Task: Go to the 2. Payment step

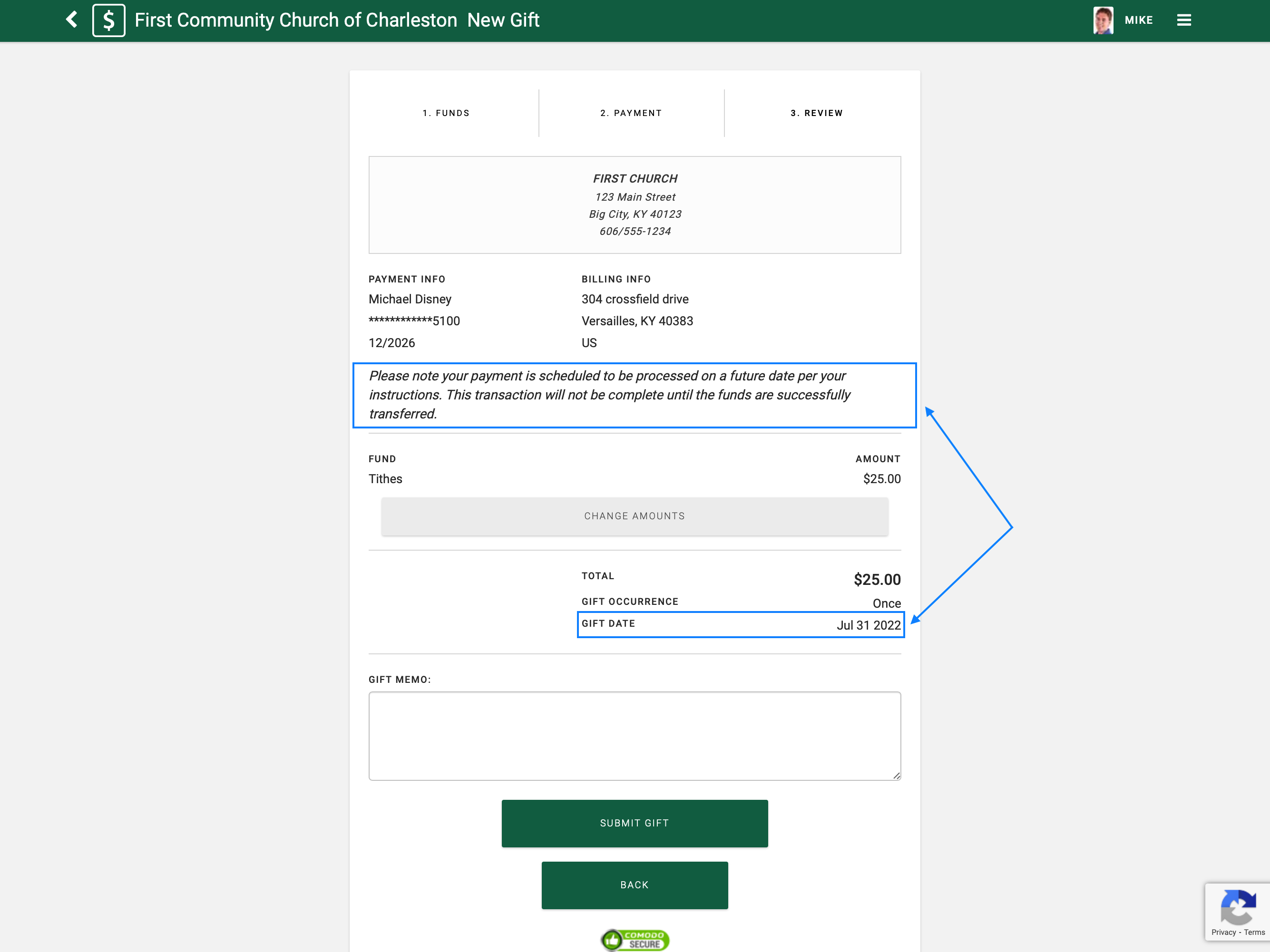Action: click(x=631, y=113)
